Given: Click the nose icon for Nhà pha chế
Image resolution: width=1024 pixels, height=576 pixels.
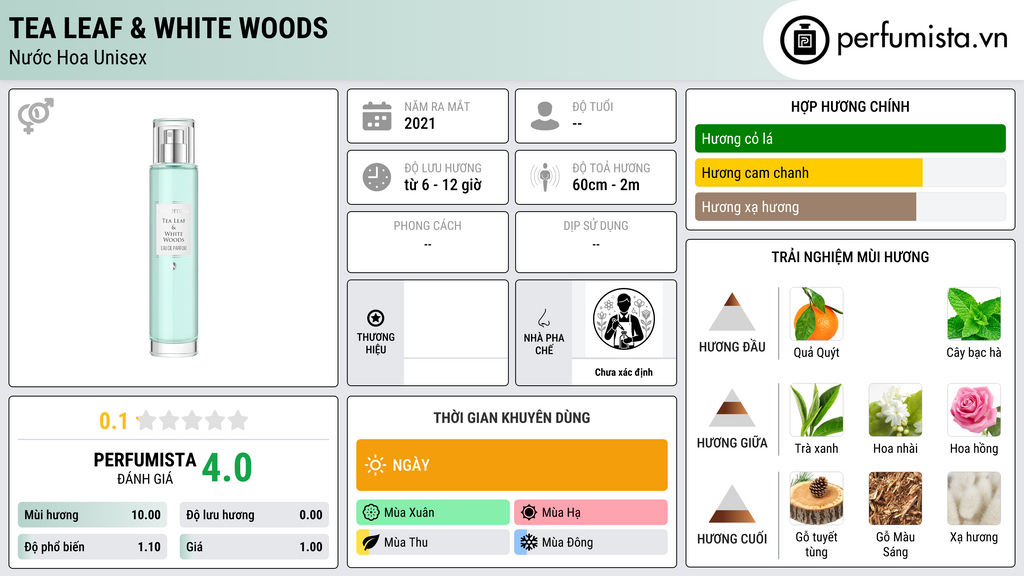Looking at the screenshot, I should (x=543, y=318).
